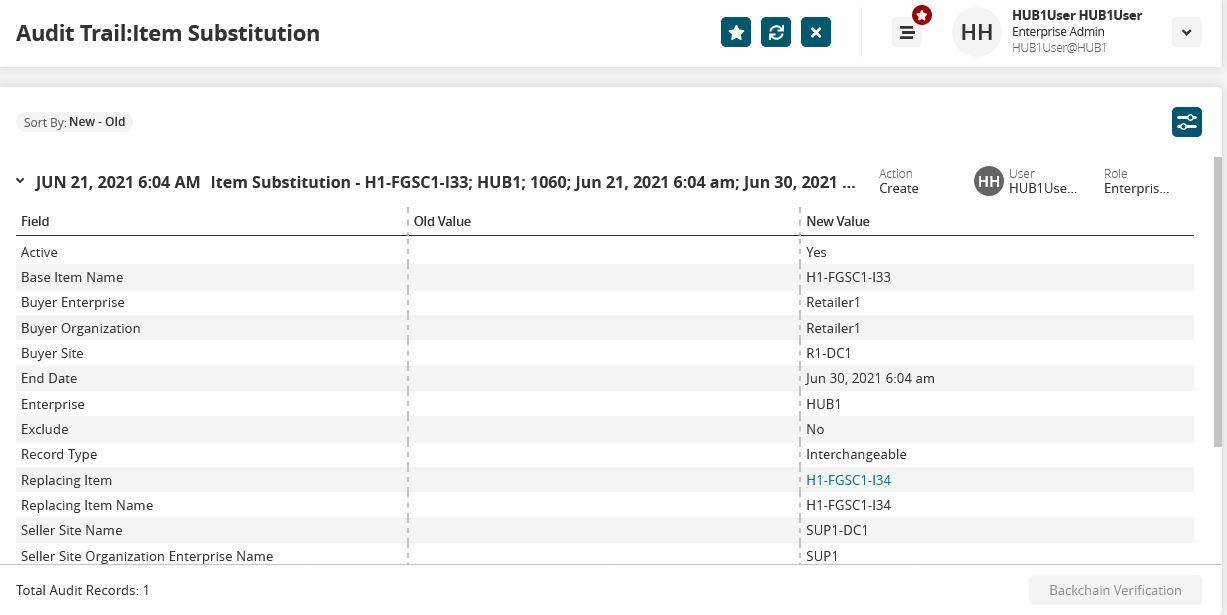Click the favorite star icon in header
This screenshot has width=1227, height=615.
click(736, 33)
